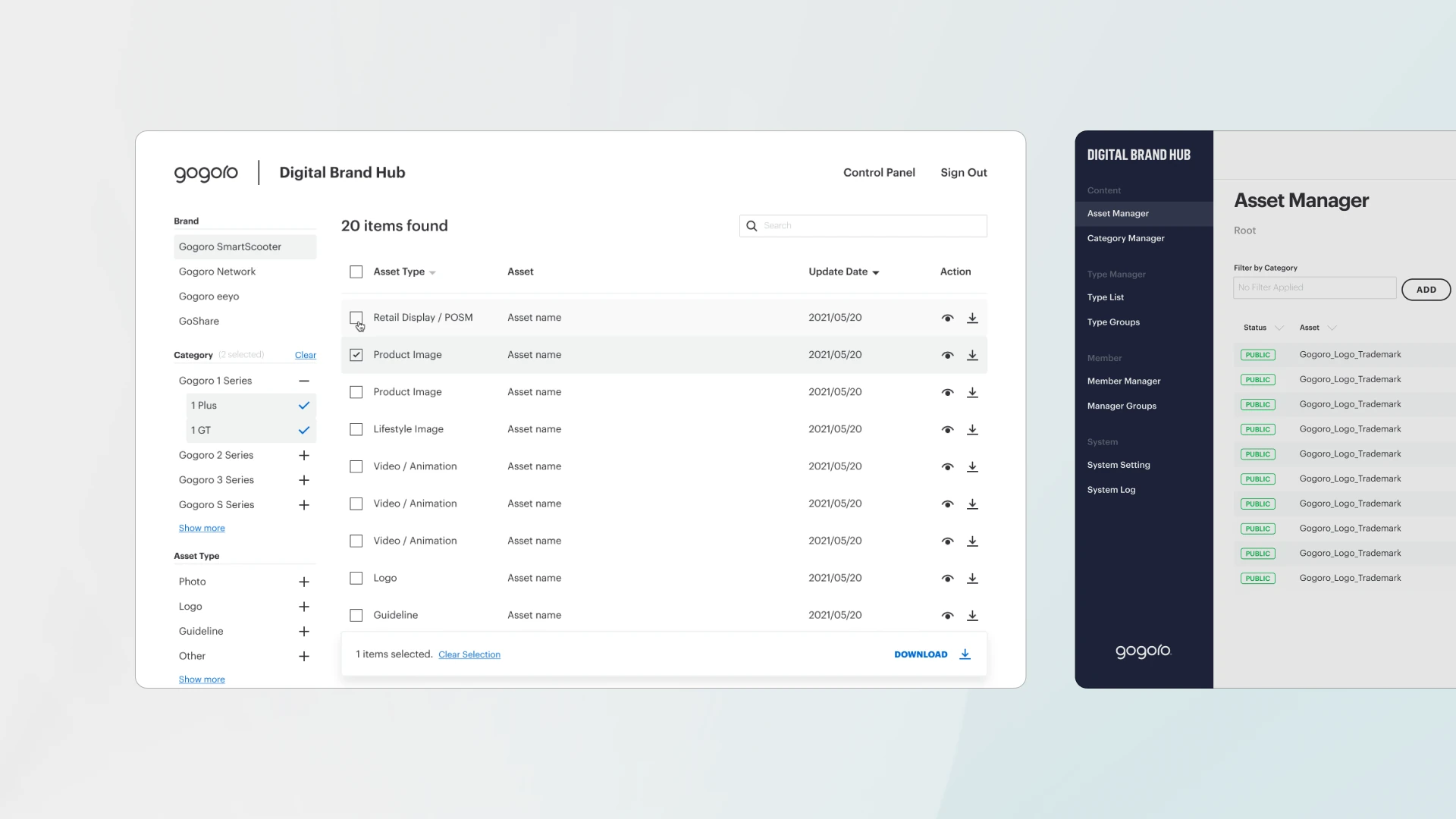Download the Lifestyle Image asset
The image size is (1456, 819).
[972, 429]
